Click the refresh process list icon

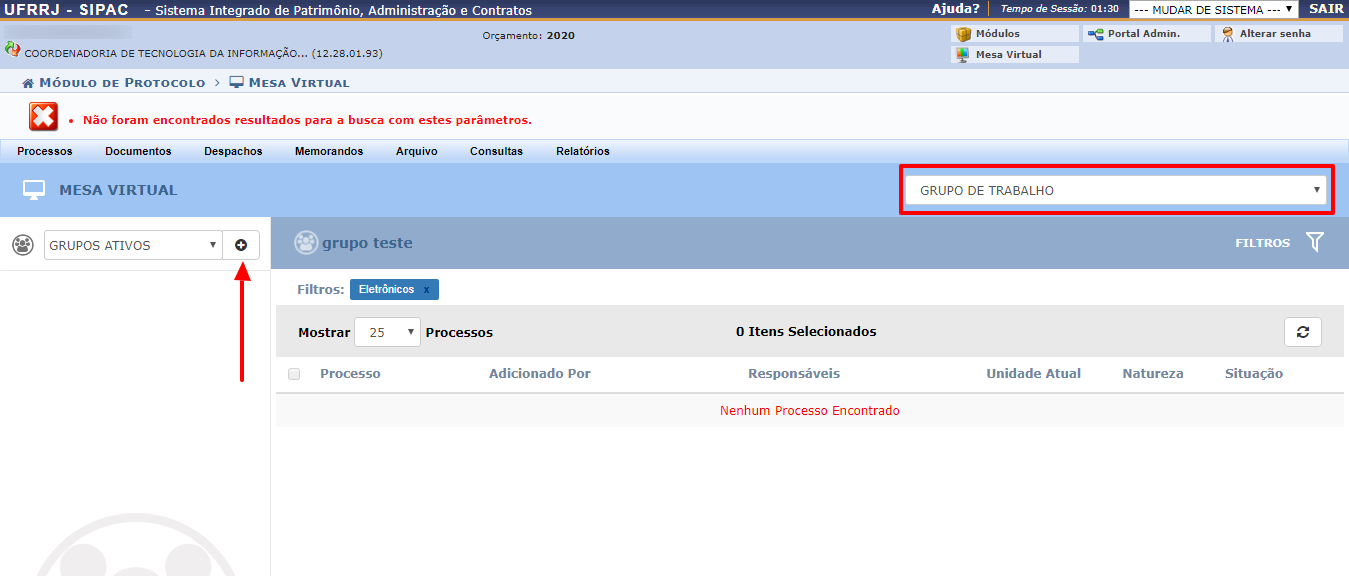point(1302,332)
